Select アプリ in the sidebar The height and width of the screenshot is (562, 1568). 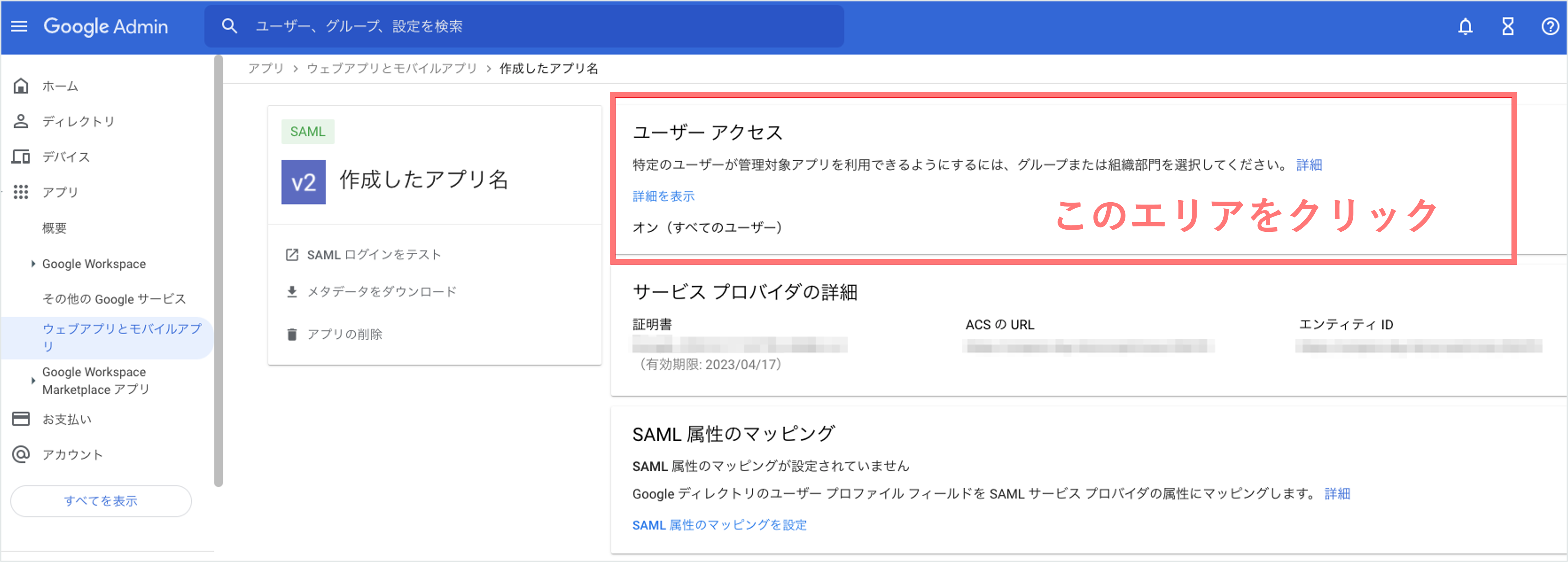60,192
